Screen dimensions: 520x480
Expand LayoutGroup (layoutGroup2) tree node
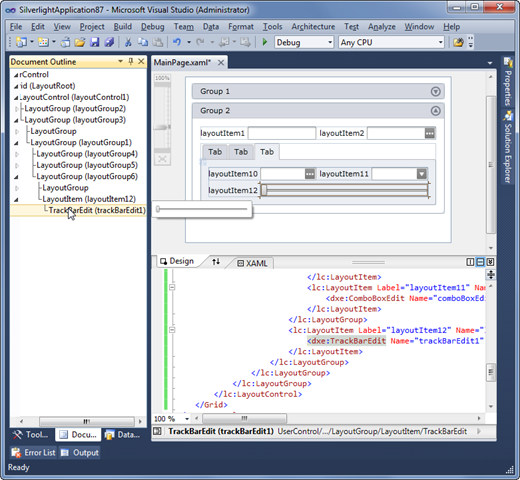pos(16,109)
